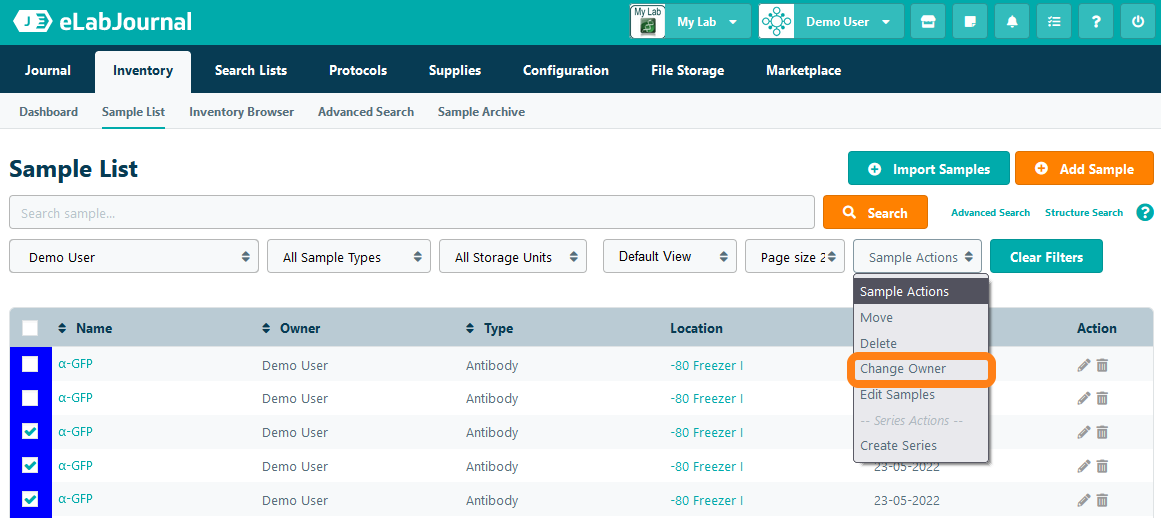This screenshot has height=518, width=1161.
Task: Click the power logout icon
Action: click(x=1138, y=21)
